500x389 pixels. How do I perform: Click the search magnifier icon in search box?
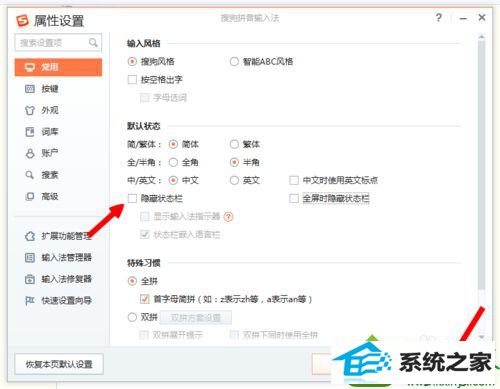(93, 43)
